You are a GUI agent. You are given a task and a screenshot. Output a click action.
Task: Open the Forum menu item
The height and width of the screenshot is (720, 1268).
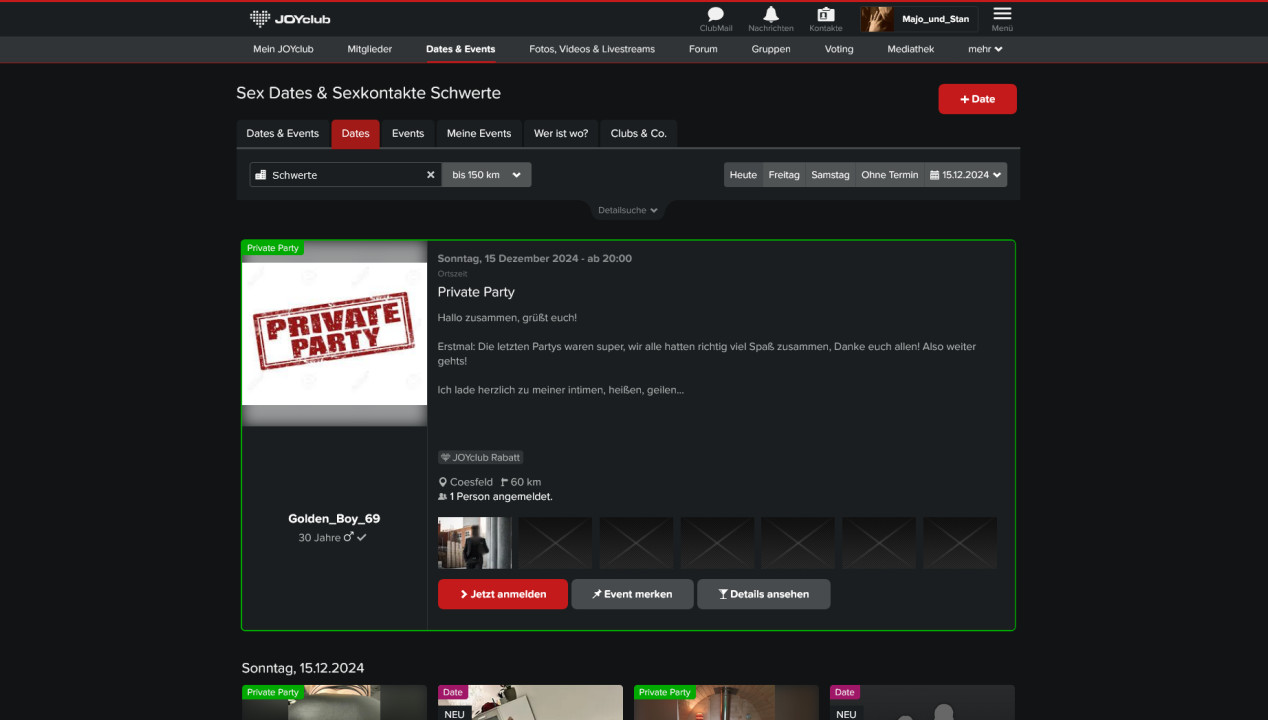703,48
